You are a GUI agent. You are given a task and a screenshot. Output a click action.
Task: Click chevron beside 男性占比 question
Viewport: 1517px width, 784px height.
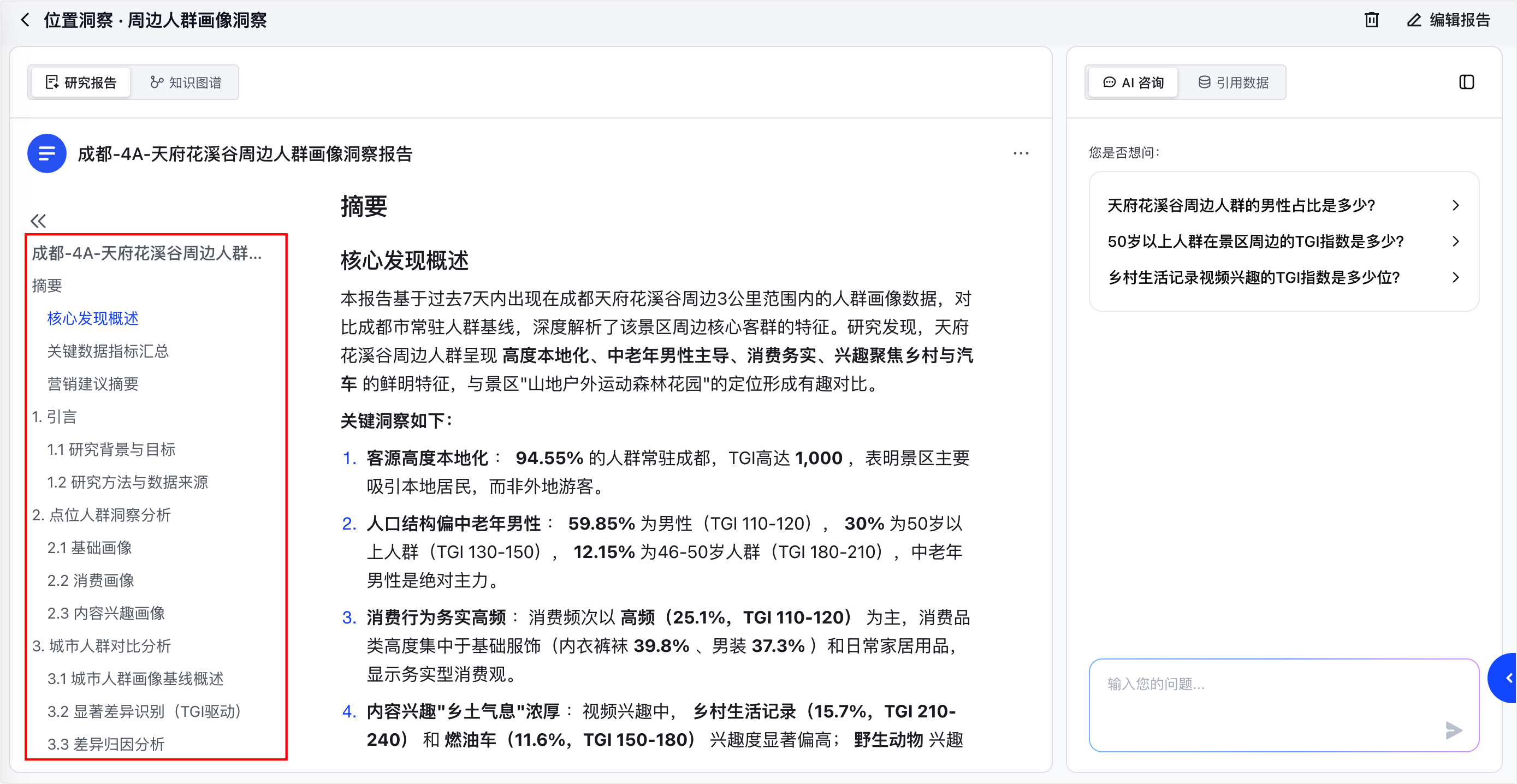[x=1456, y=205]
